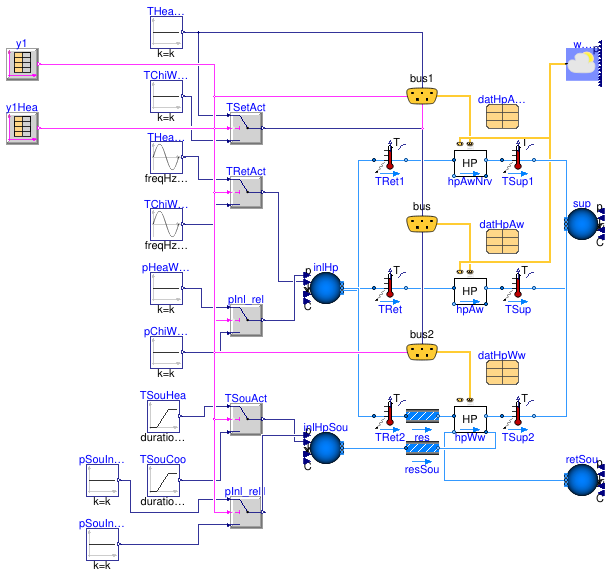
Task: Select the hpWw heat pump block
Action: (470, 420)
